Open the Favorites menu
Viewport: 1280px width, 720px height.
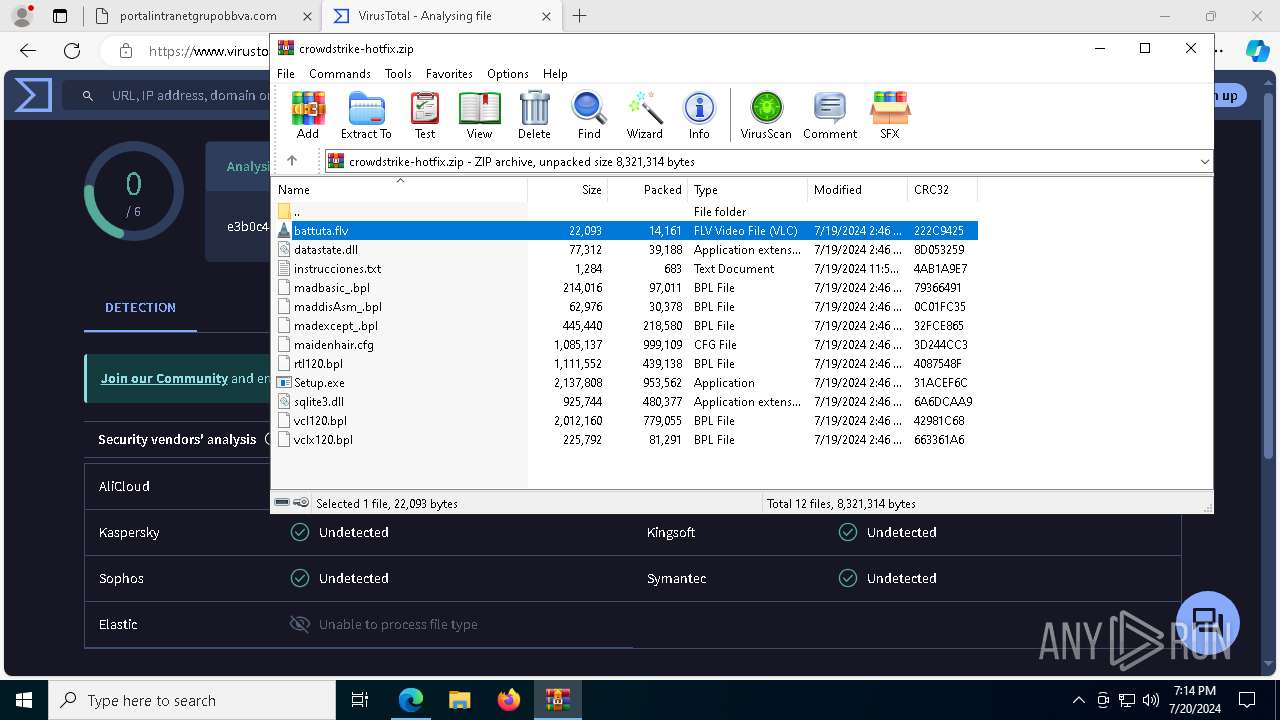coord(449,74)
